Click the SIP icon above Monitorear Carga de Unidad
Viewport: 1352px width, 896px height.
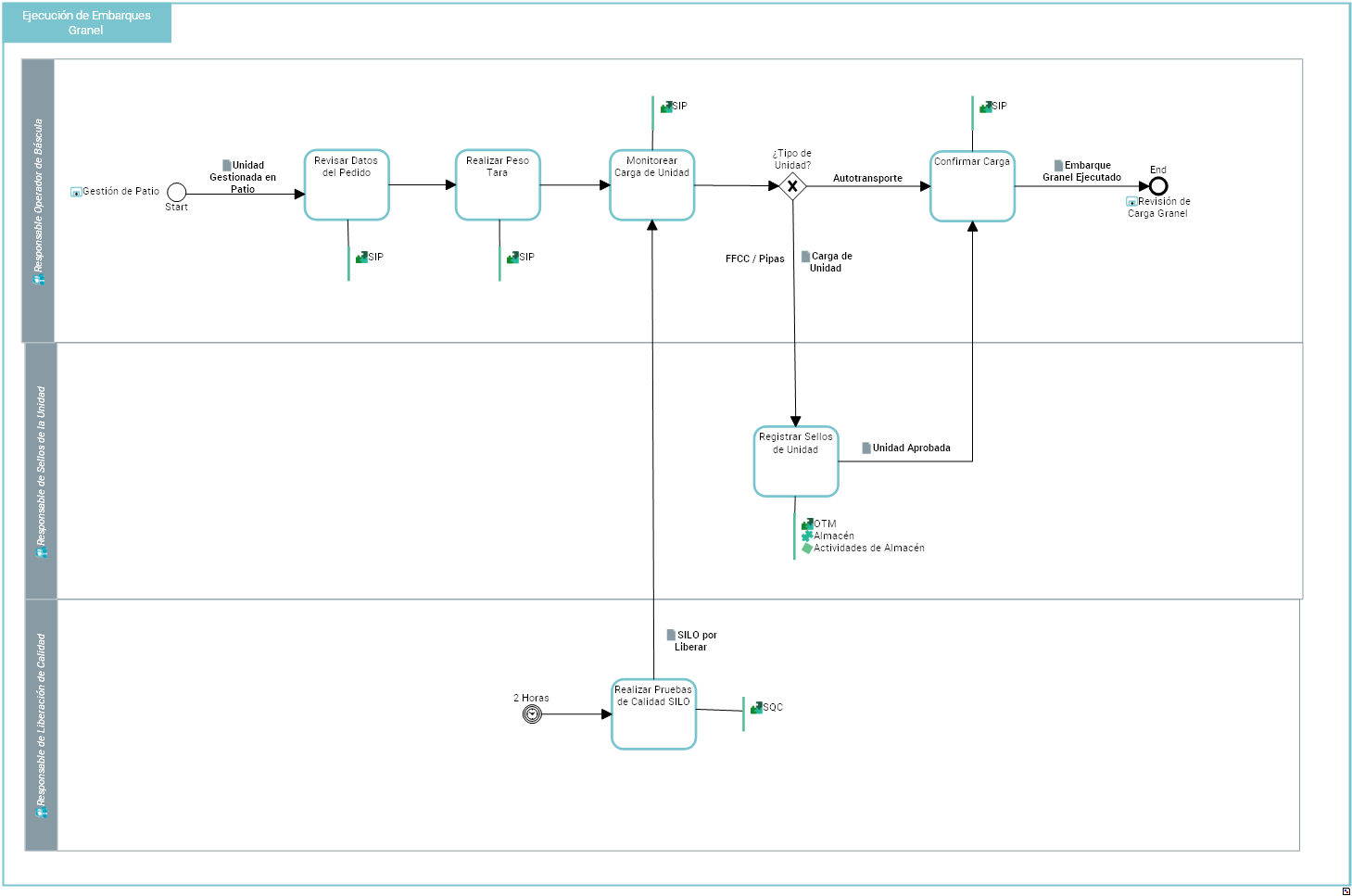click(666, 107)
